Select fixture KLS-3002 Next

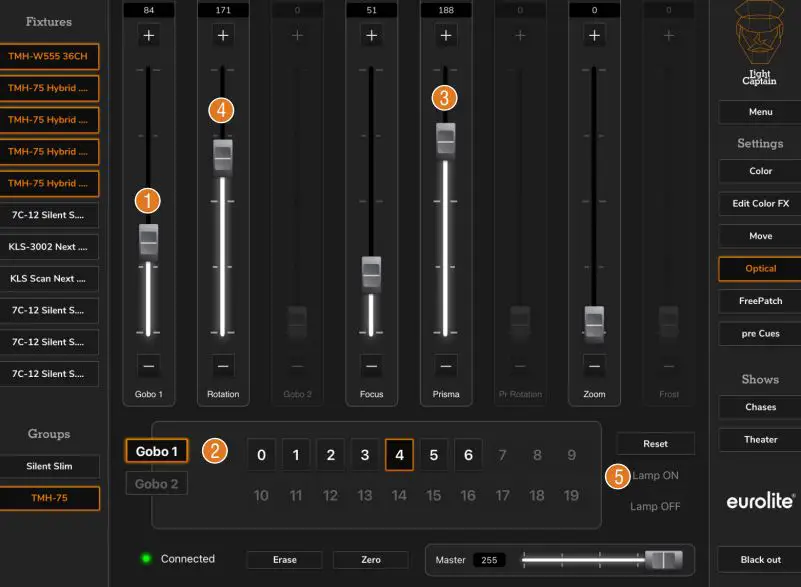49,247
